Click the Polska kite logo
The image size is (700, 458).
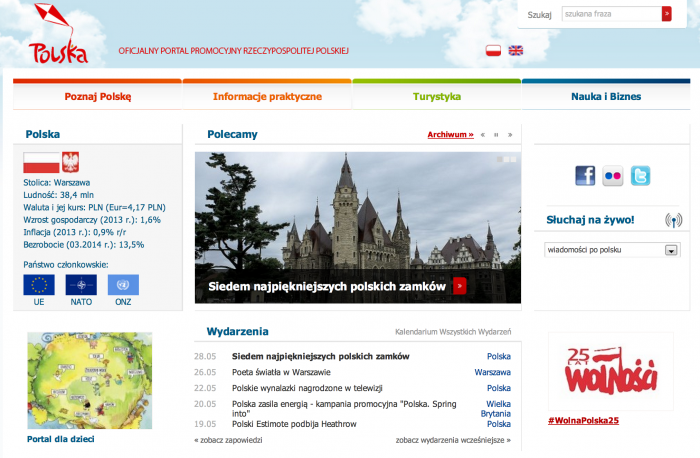(x=58, y=33)
